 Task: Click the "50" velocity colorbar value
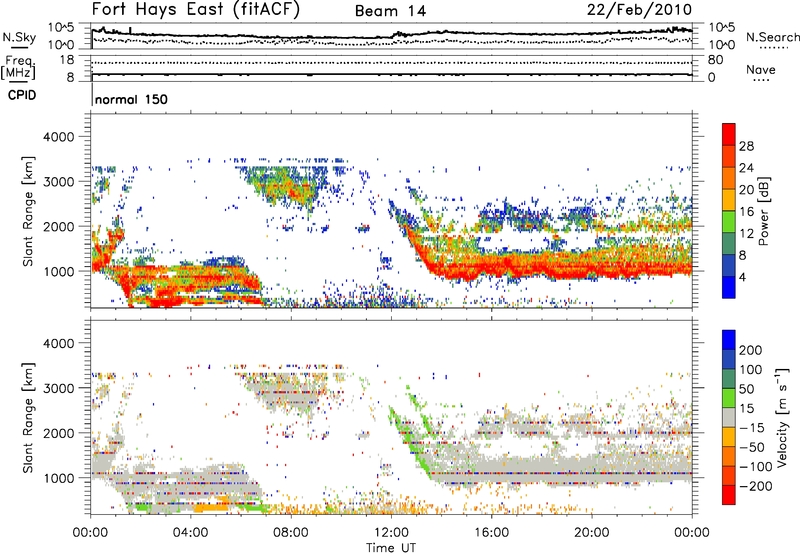click(x=746, y=389)
